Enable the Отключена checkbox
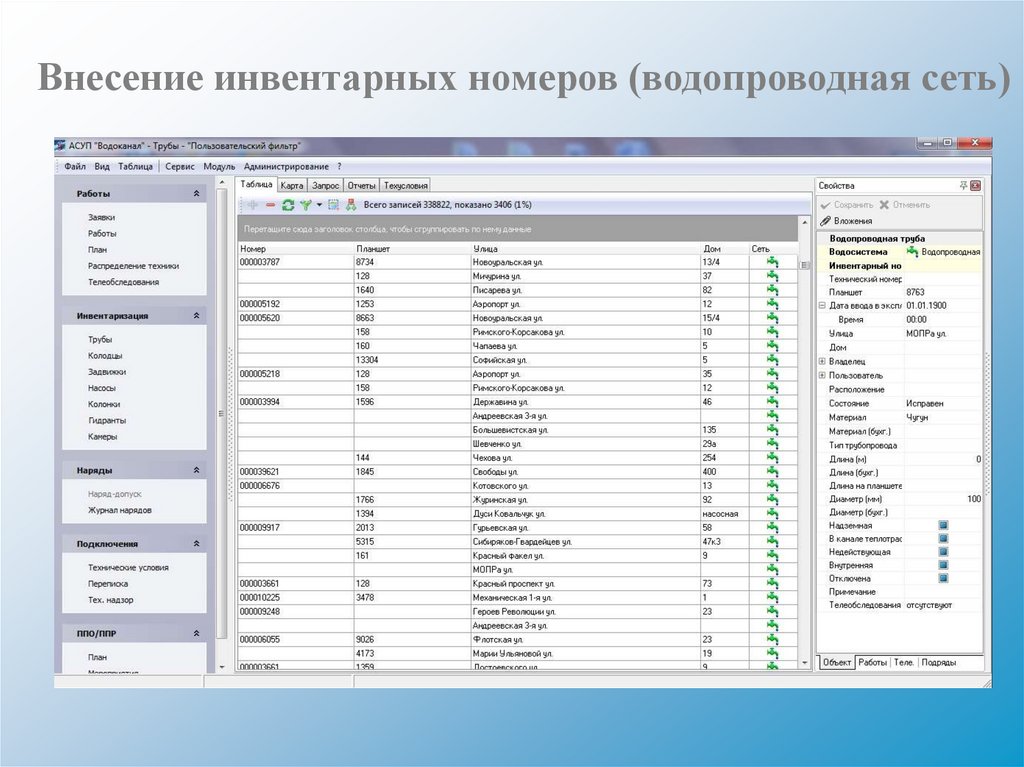The height and width of the screenshot is (767, 1024). 943,578
